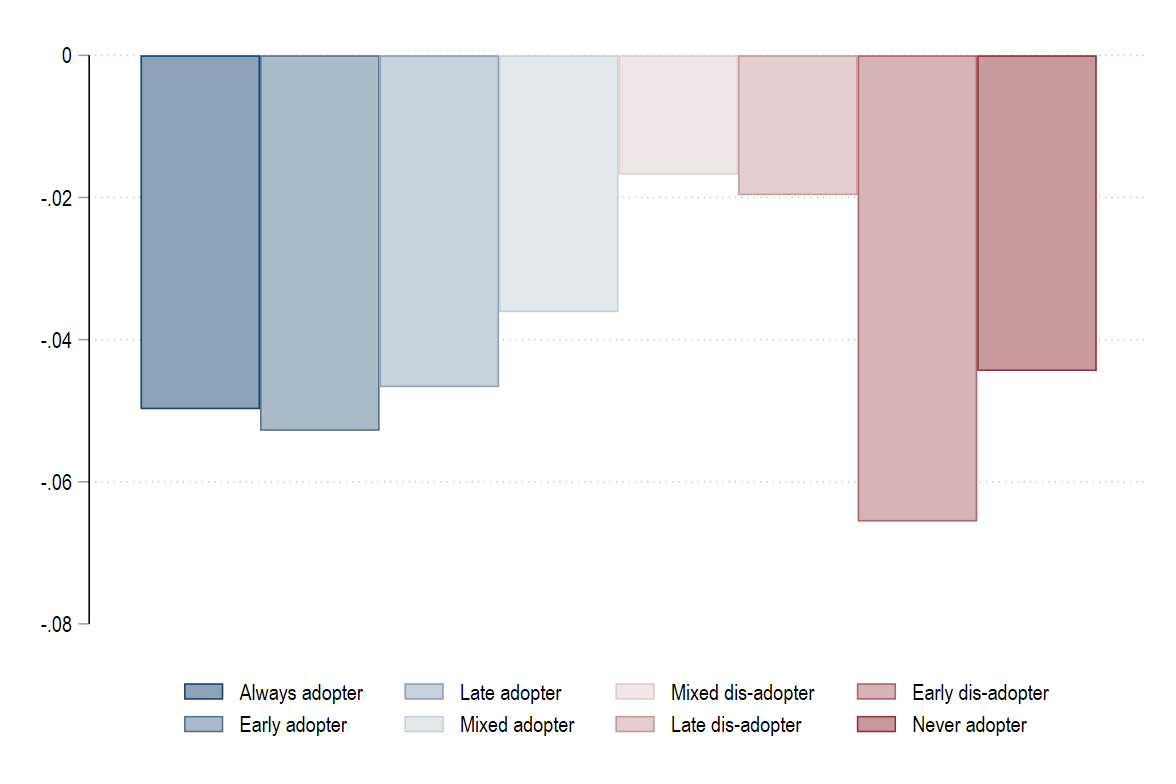Click the Never adopter legend swatch

[876, 724]
